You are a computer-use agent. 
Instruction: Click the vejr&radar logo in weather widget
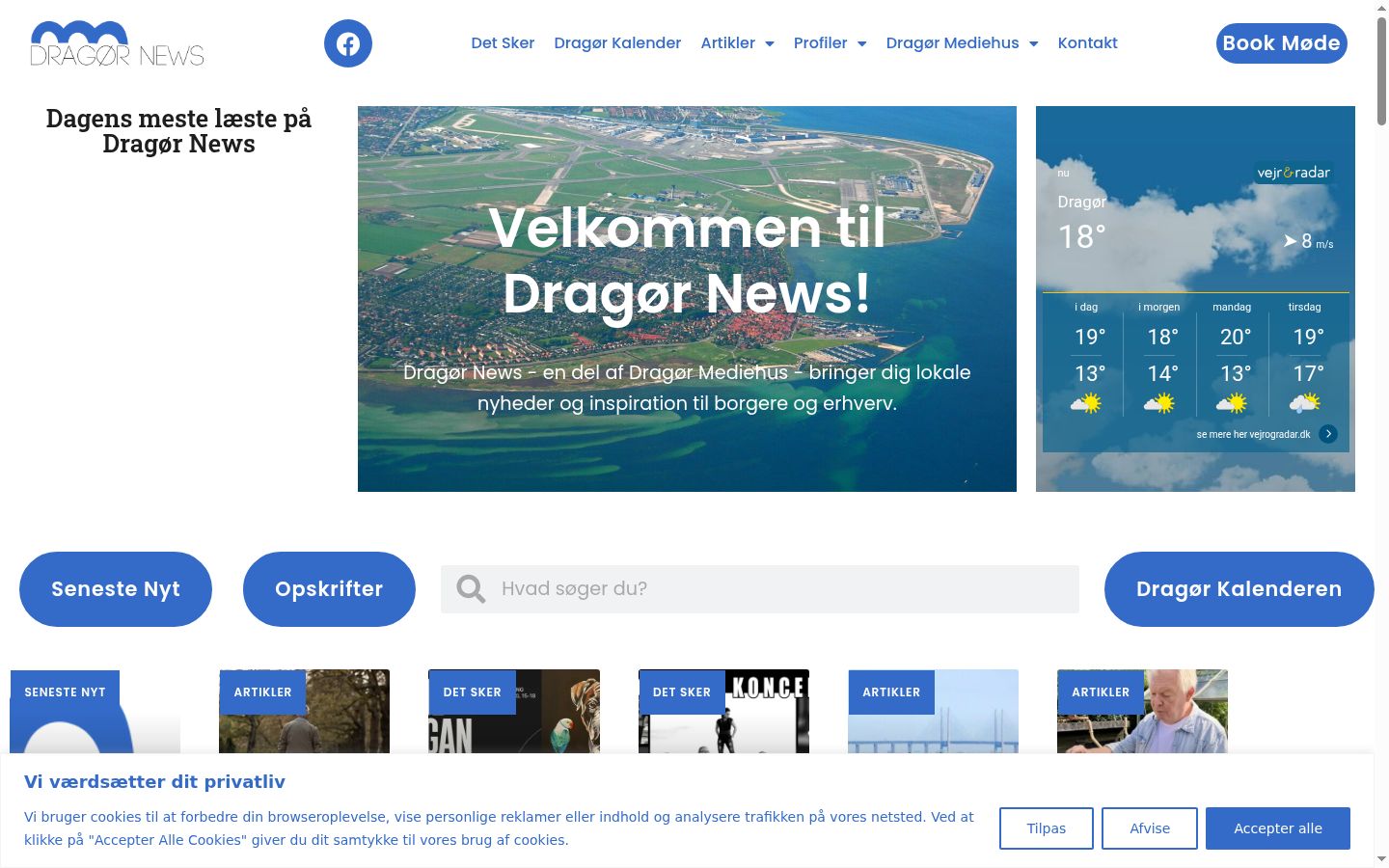1293,173
